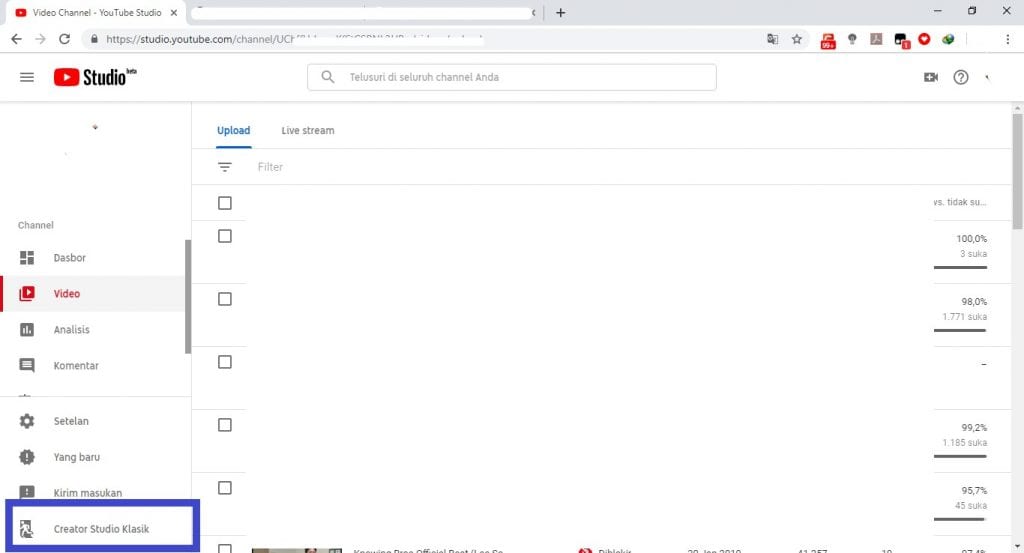Click the channel search box
This screenshot has width=1024, height=553.
click(x=511, y=77)
